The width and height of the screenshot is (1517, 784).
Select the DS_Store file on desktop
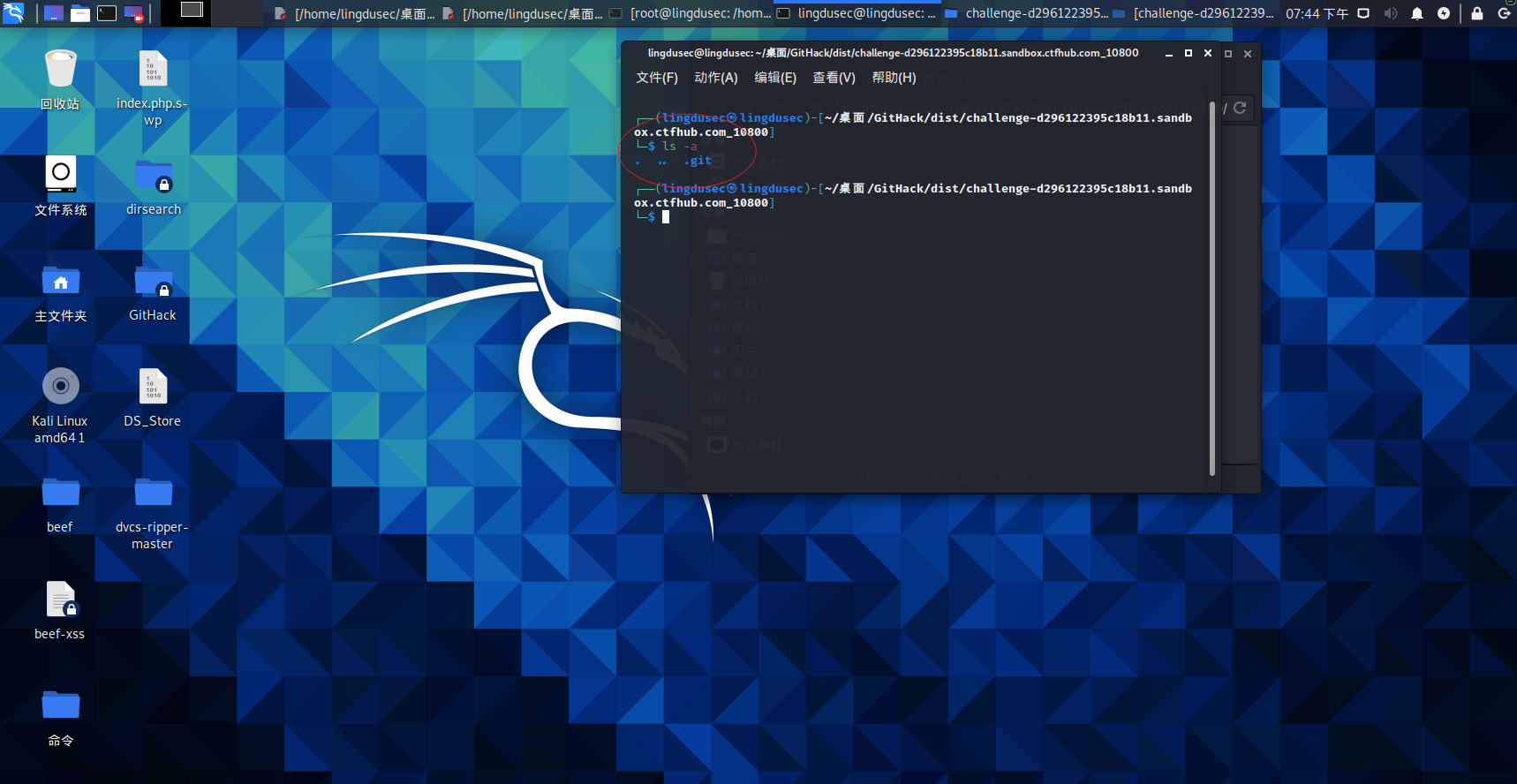click(x=153, y=398)
